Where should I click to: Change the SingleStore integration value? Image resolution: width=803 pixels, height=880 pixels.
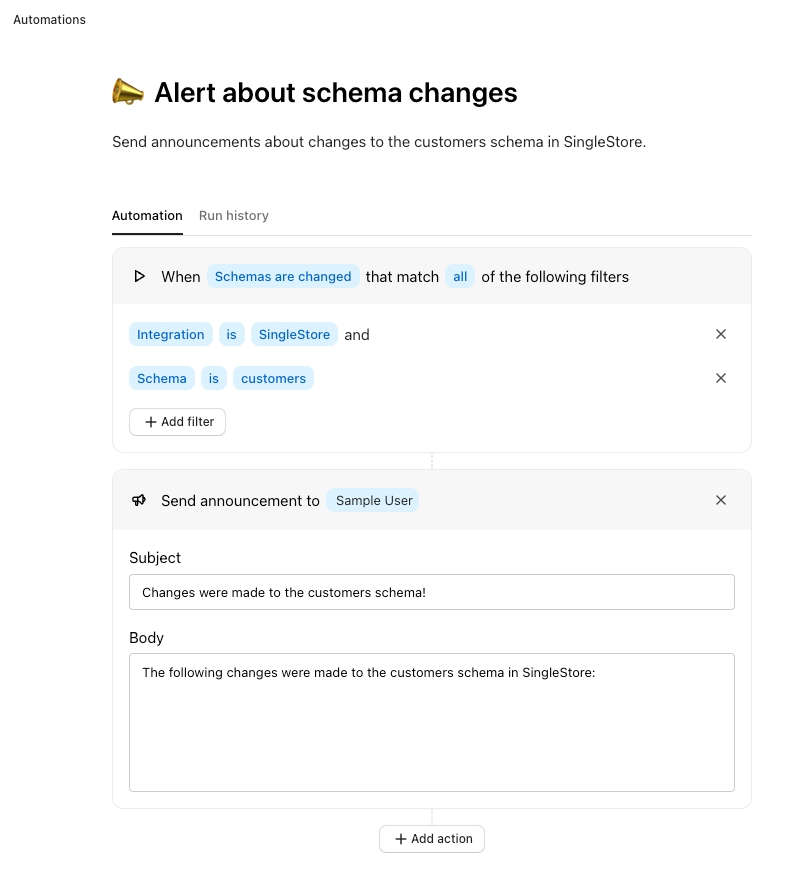(294, 334)
